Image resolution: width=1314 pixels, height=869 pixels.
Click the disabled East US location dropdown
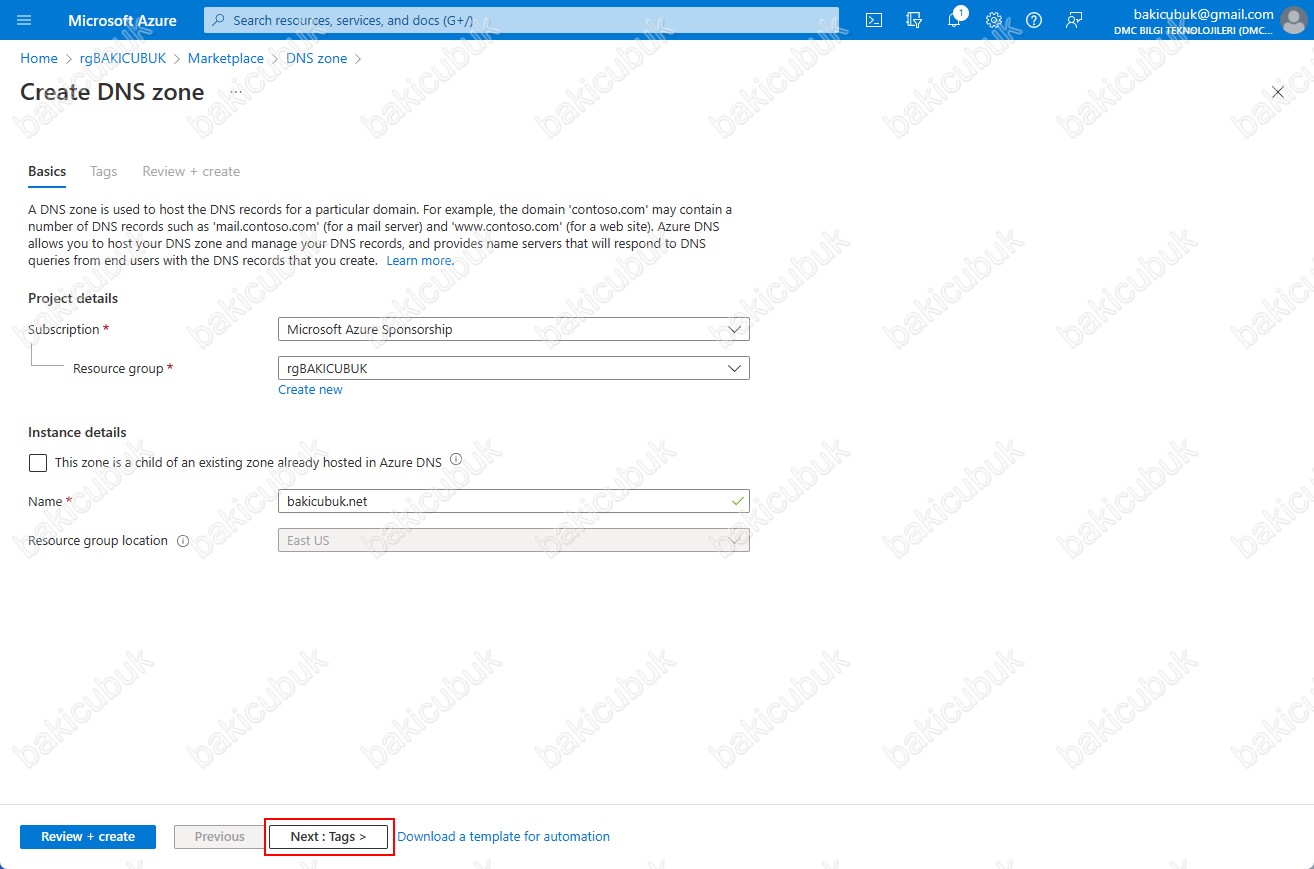514,540
